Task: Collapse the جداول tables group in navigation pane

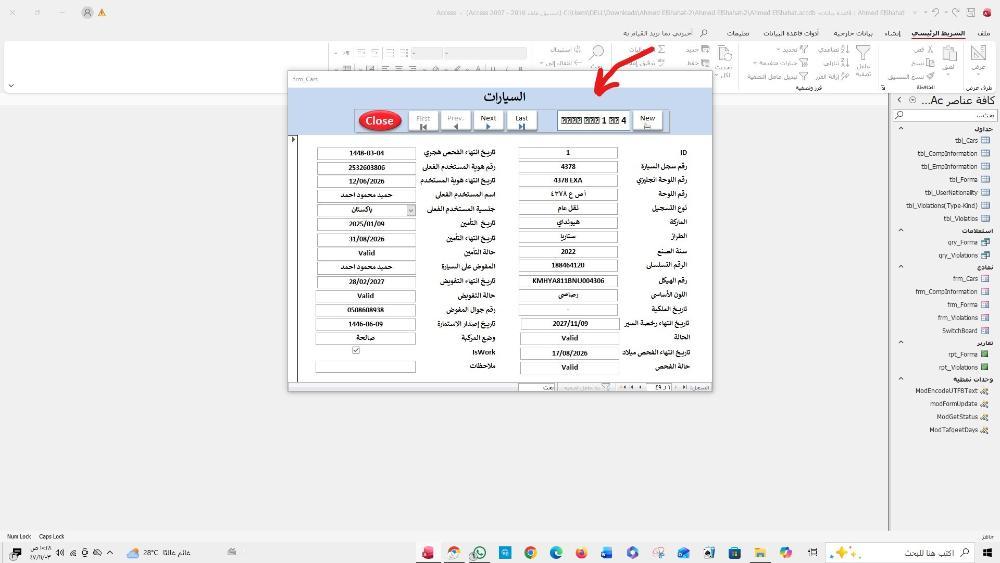Action: pos(900,129)
